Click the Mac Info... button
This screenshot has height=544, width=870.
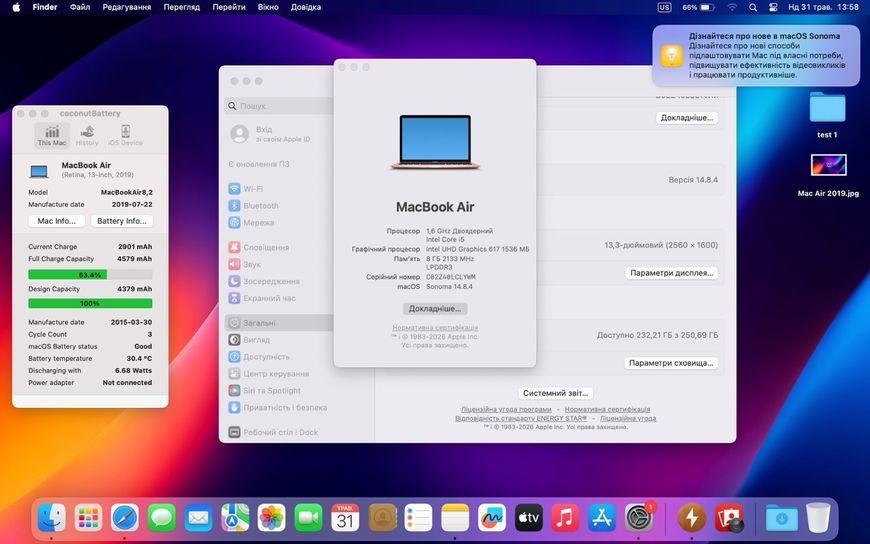point(57,221)
